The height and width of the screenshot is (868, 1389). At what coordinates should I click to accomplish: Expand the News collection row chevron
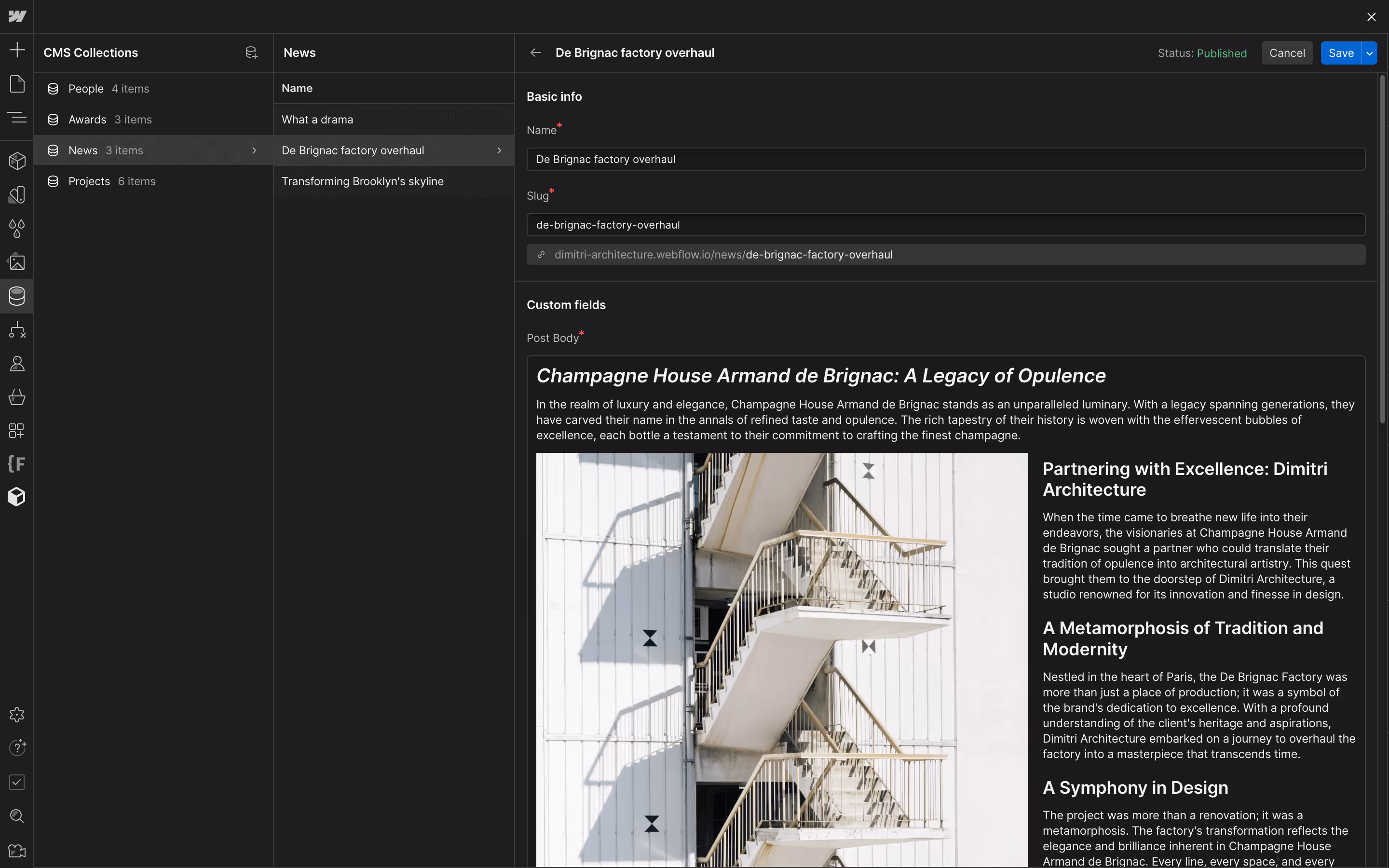click(254, 150)
